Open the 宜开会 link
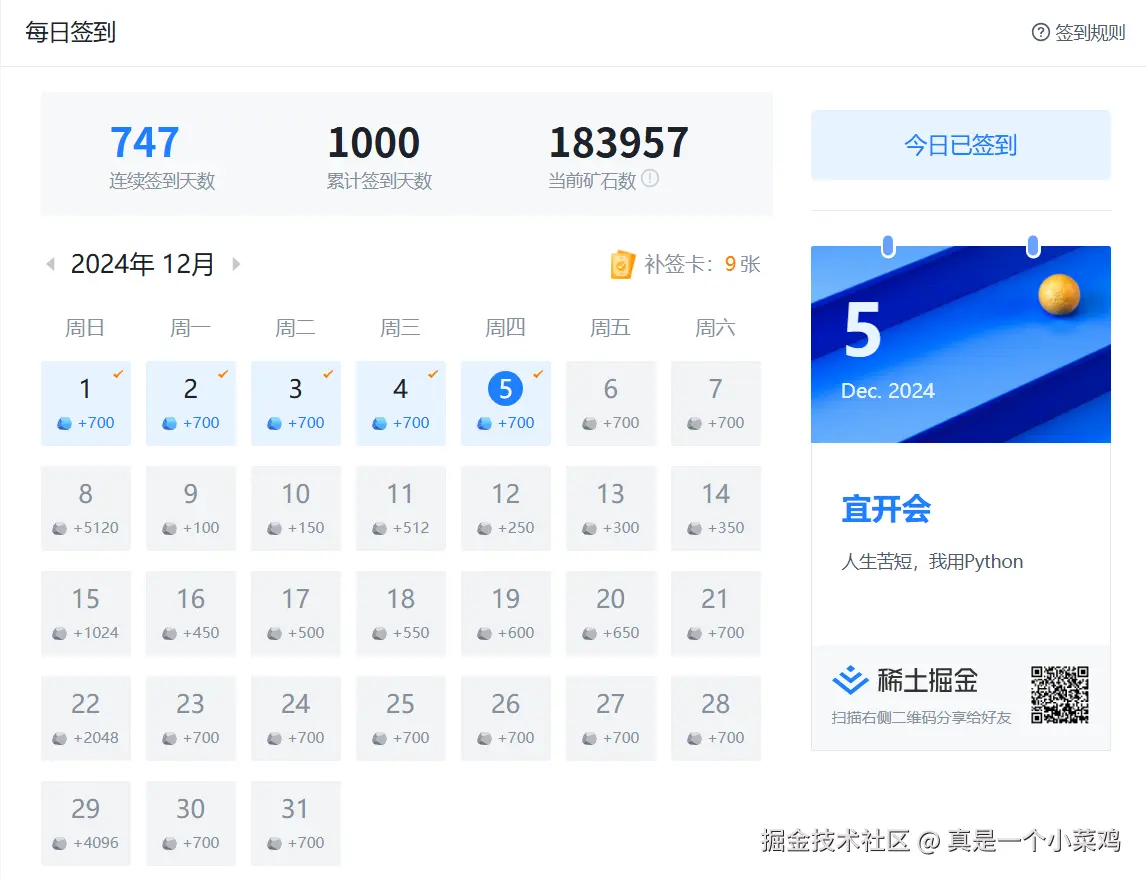Screen dimensions: 1146x879 point(886,509)
